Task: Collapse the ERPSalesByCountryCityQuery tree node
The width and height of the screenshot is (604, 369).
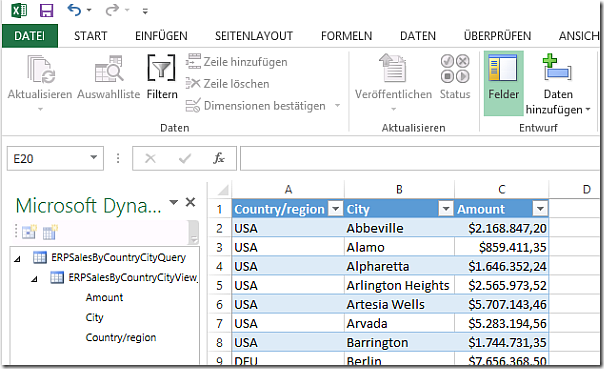Action: click(17, 259)
